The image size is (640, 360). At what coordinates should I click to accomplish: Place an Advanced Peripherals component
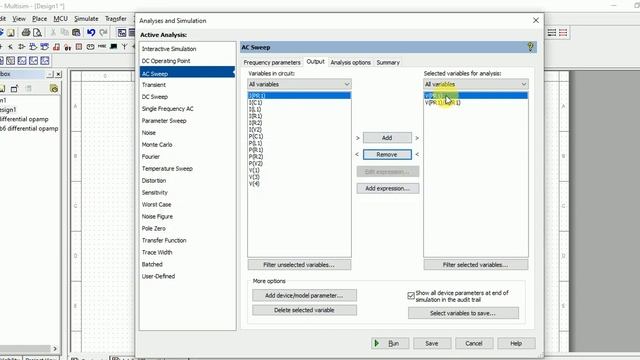[x=113, y=47]
